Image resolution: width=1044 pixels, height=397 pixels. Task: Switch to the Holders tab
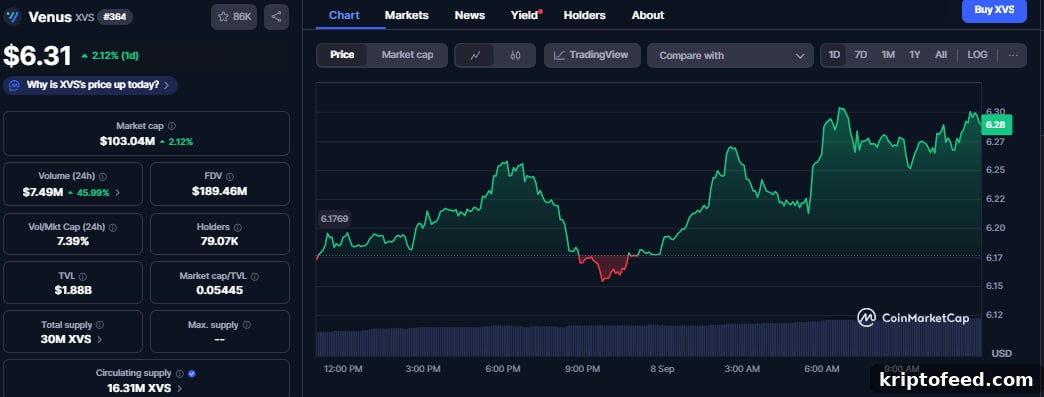point(585,15)
